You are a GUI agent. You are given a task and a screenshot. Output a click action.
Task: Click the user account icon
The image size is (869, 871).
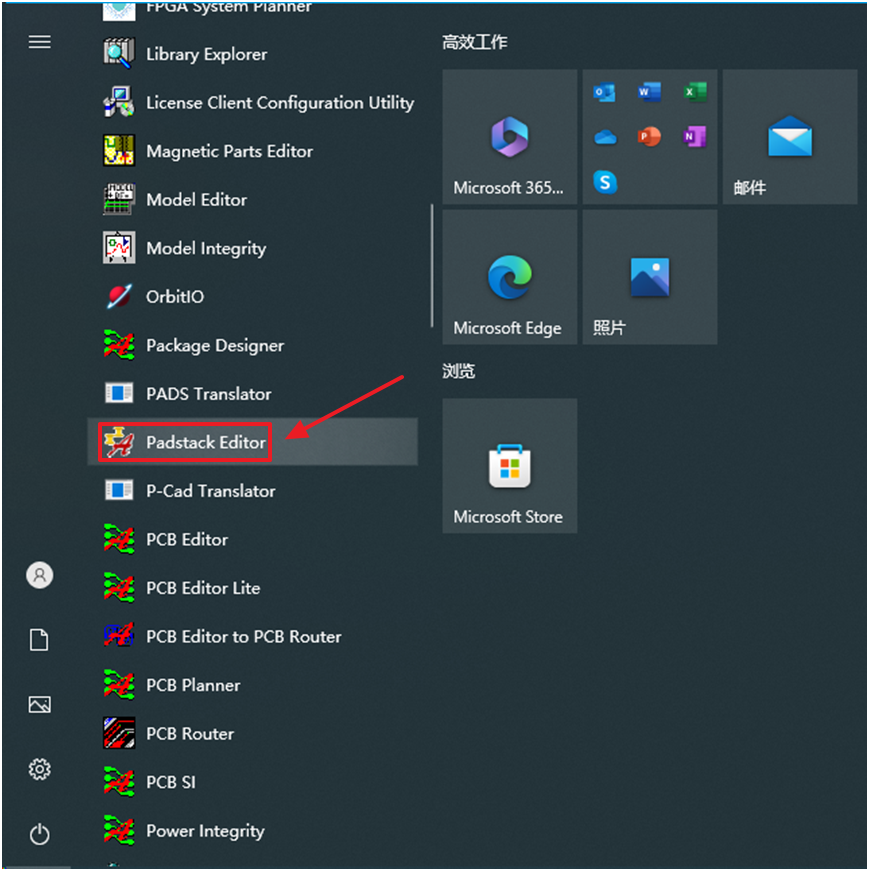[x=40, y=575]
